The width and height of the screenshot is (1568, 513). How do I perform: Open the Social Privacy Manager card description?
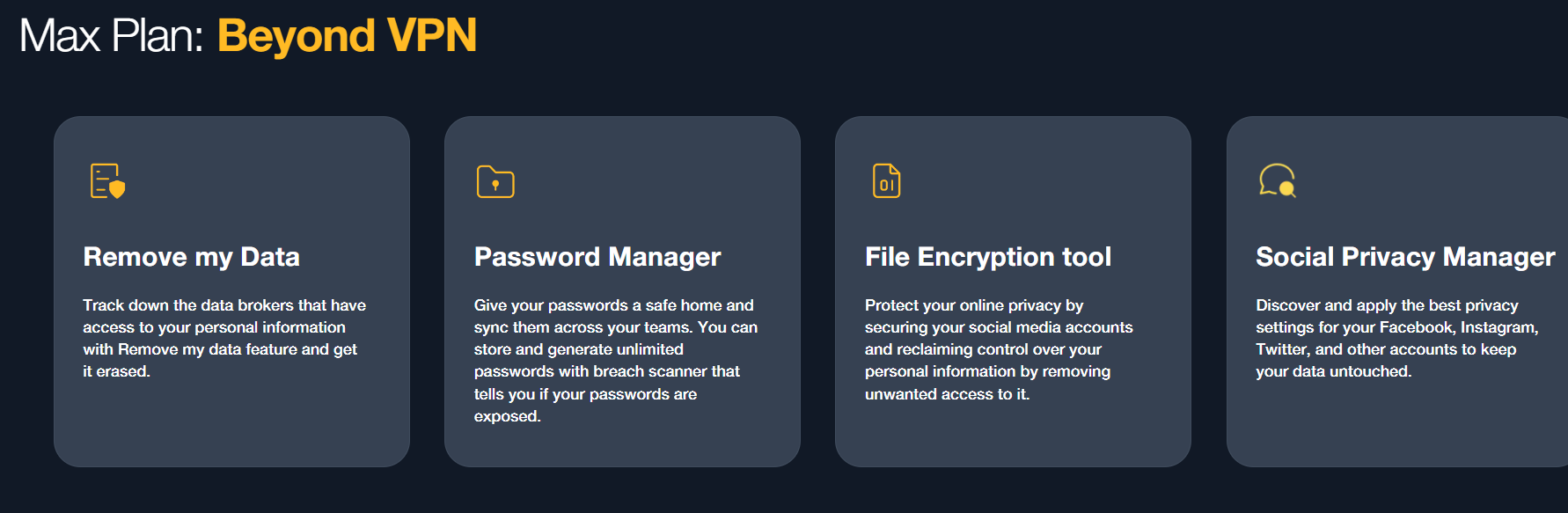click(x=1397, y=338)
